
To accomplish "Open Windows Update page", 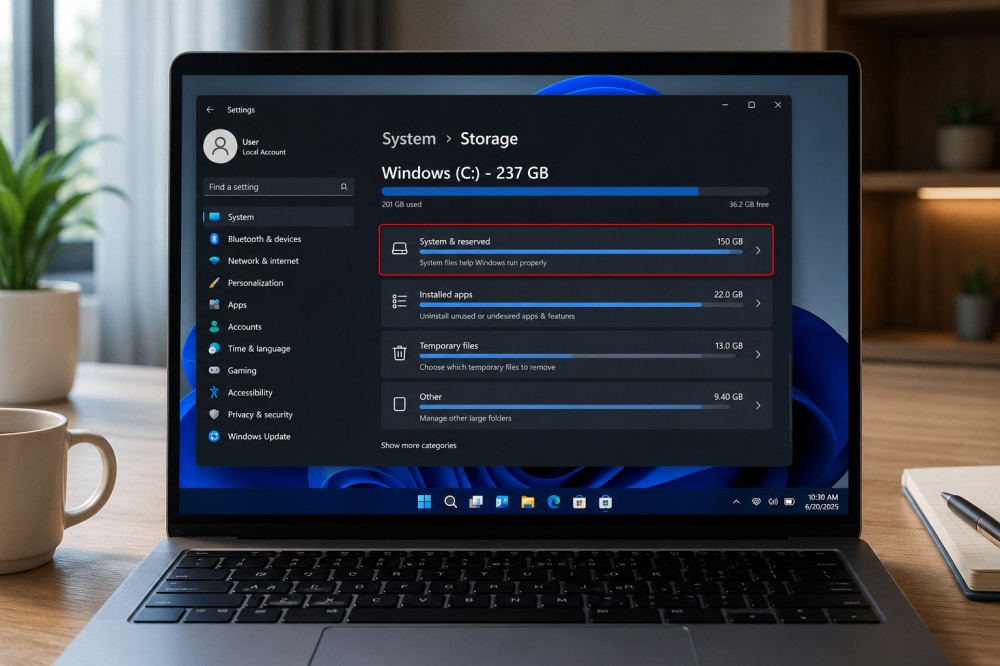I will click(x=278, y=436).
